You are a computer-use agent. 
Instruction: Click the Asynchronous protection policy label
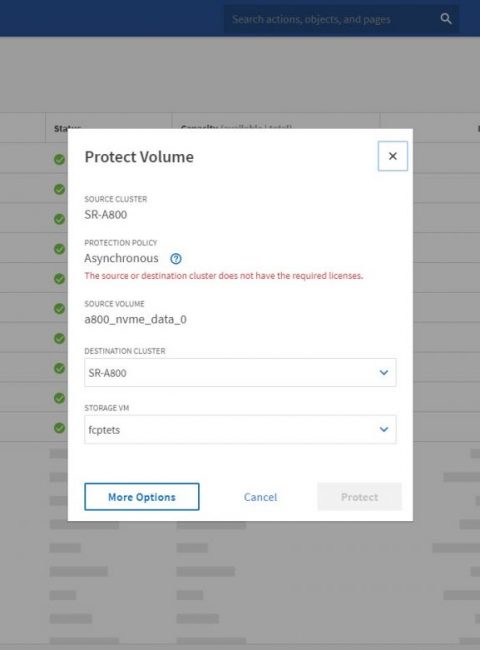click(121, 258)
